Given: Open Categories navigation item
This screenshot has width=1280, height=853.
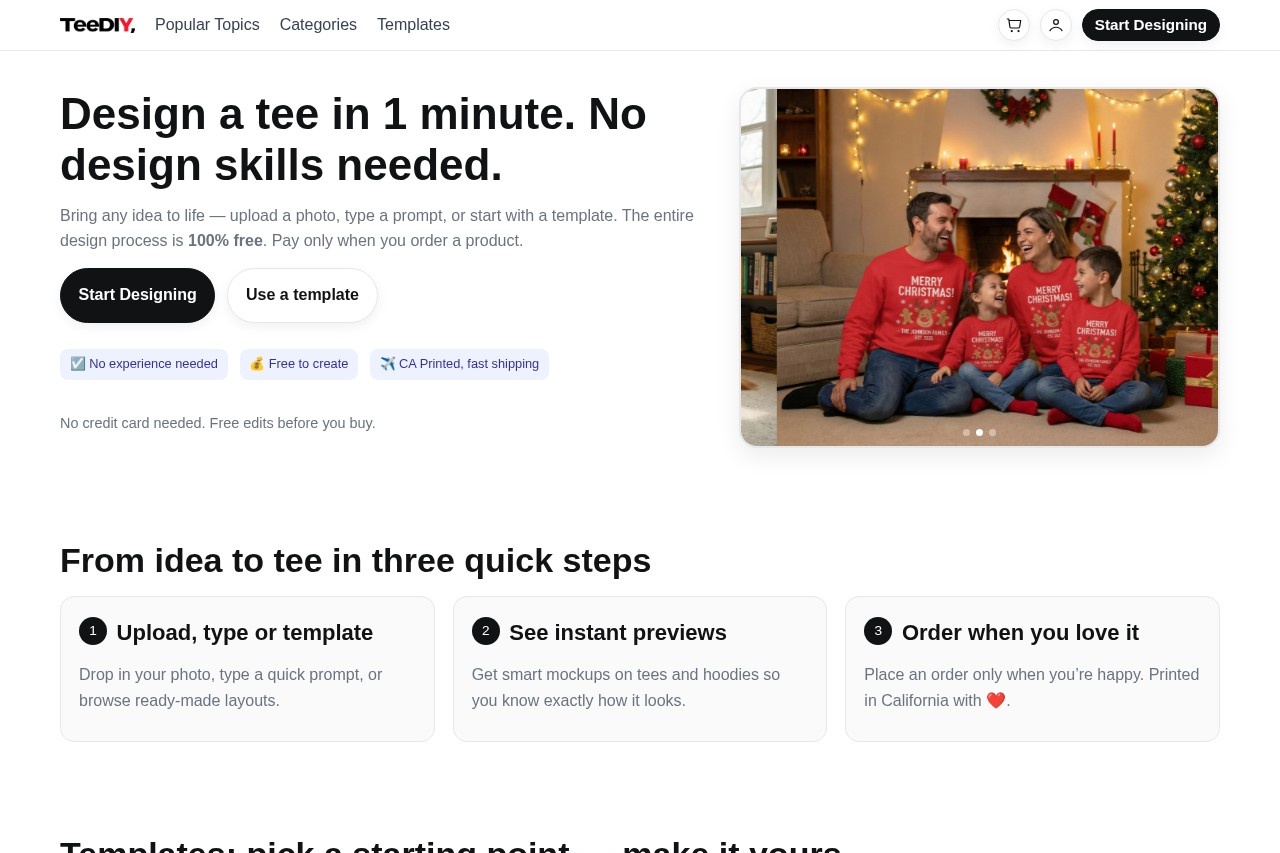Looking at the screenshot, I should [318, 25].
